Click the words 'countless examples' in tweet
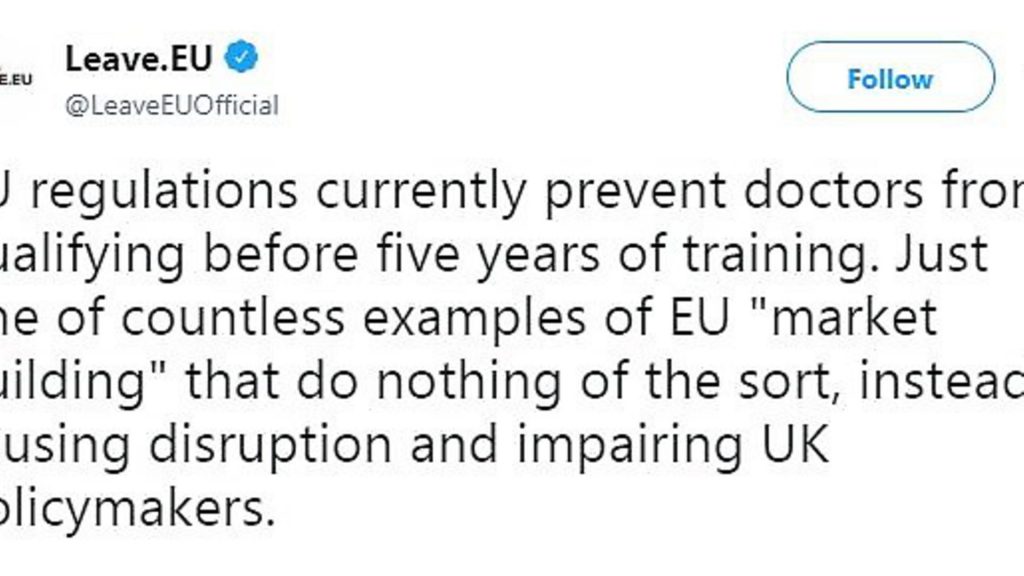The height and width of the screenshot is (576, 1024). [x=353, y=318]
